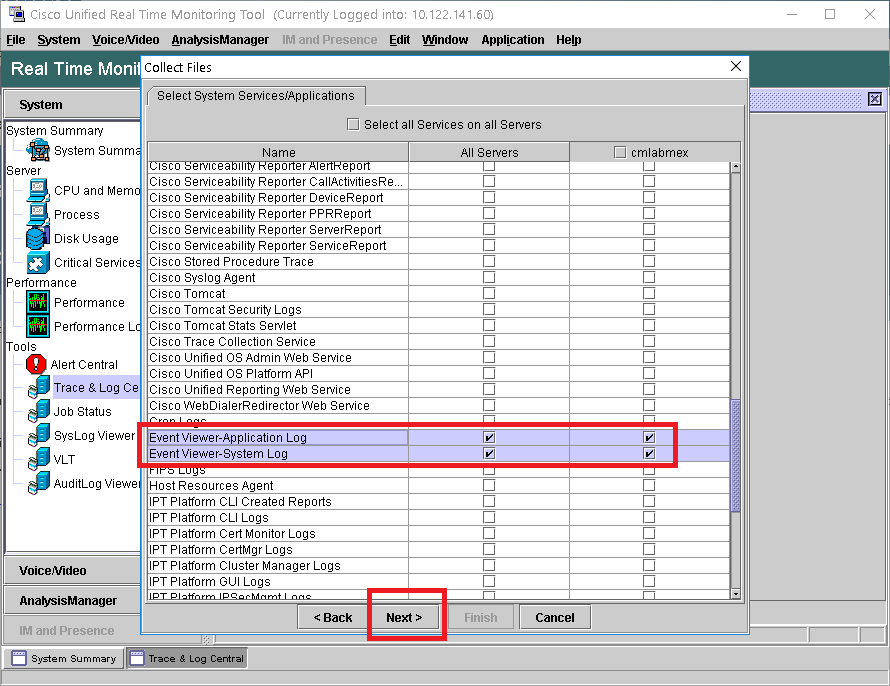Open the Application menu

[x=513, y=40]
